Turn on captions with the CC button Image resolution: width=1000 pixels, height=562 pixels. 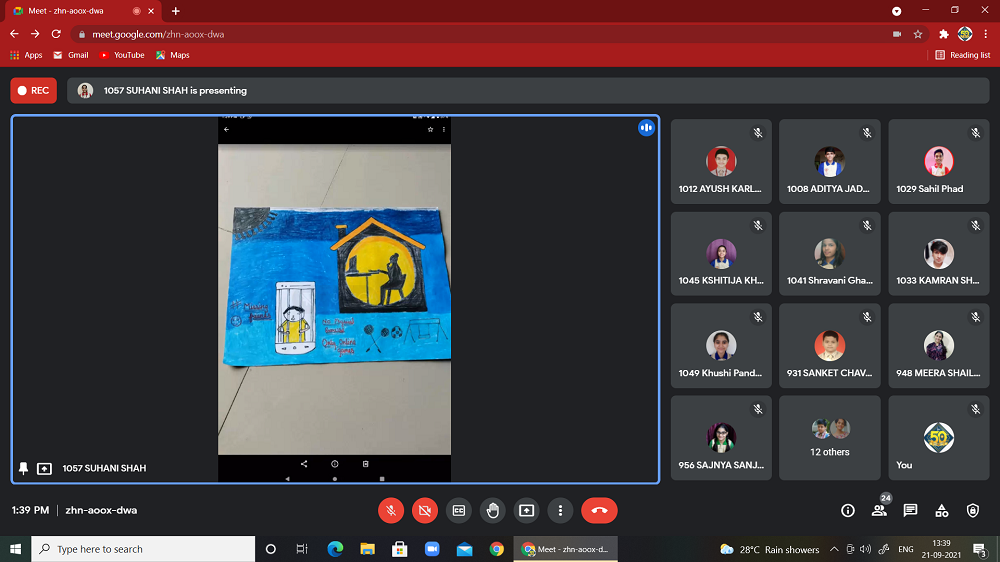(459, 510)
